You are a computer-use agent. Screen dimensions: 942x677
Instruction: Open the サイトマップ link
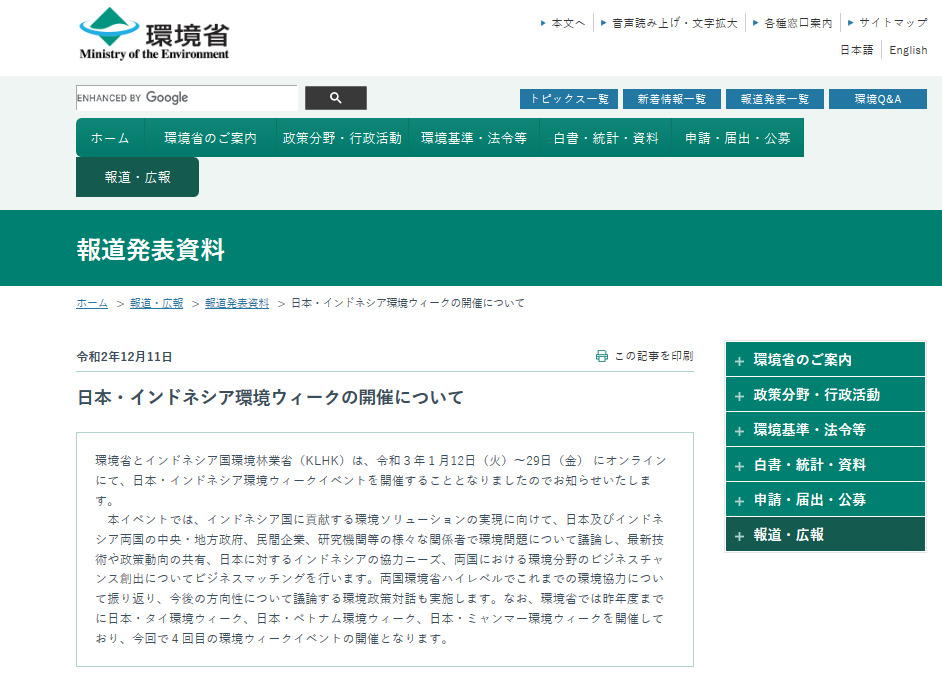pyautogui.click(x=892, y=22)
